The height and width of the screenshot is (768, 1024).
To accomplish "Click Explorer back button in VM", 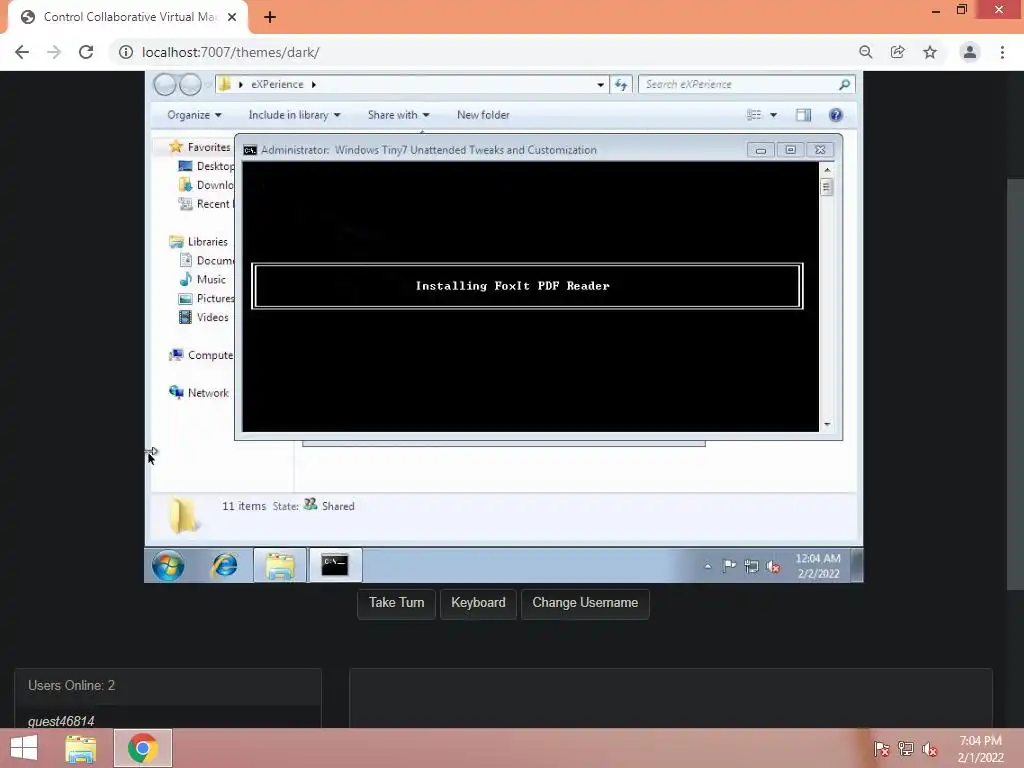I will 165,84.
